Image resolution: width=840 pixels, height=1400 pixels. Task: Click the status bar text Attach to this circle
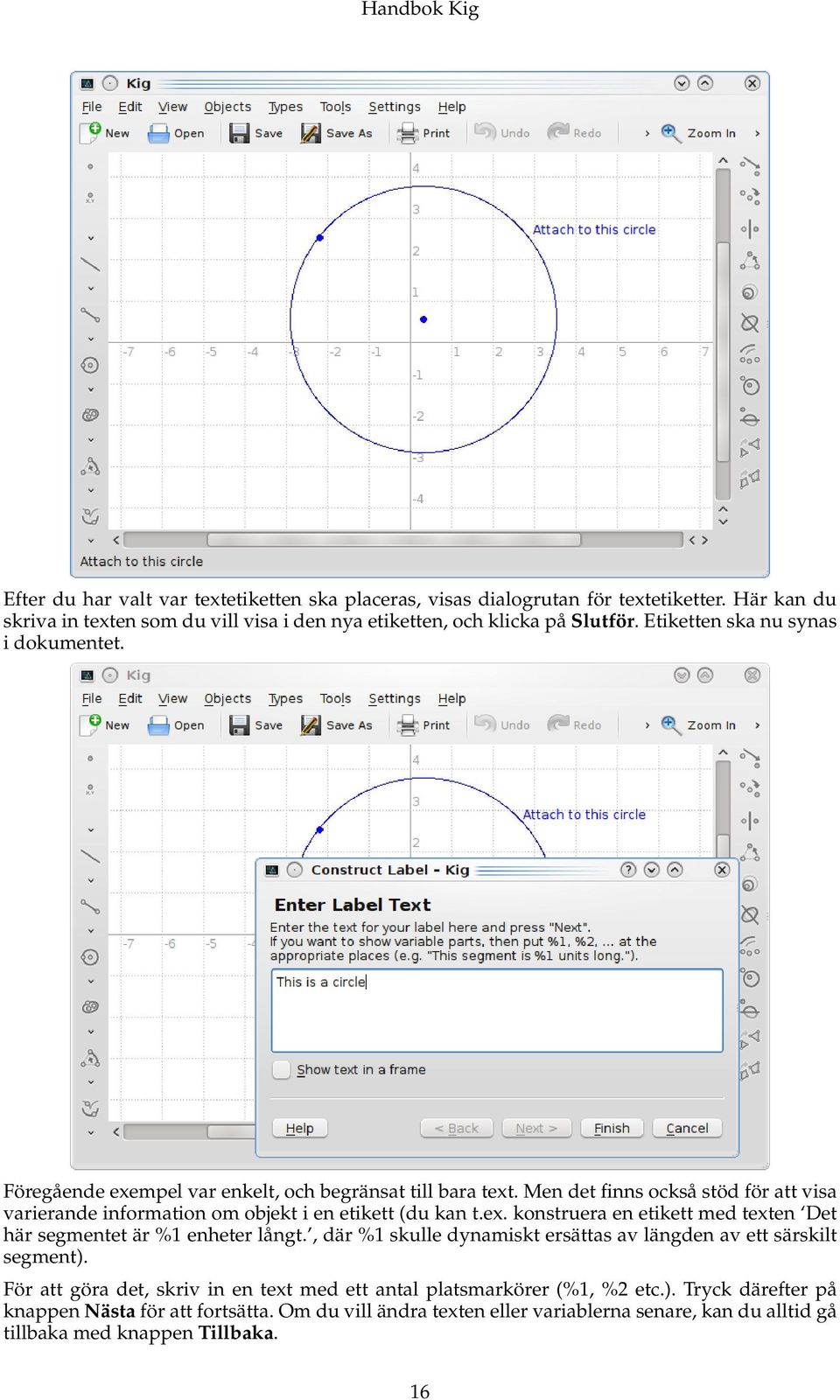(x=142, y=562)
